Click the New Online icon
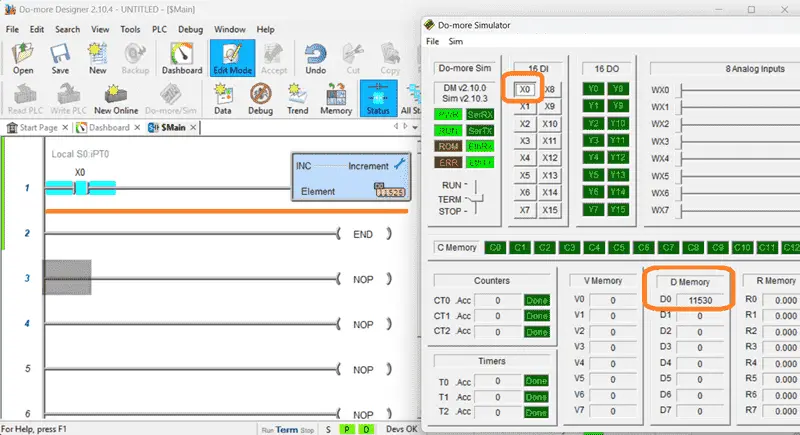 116,99
